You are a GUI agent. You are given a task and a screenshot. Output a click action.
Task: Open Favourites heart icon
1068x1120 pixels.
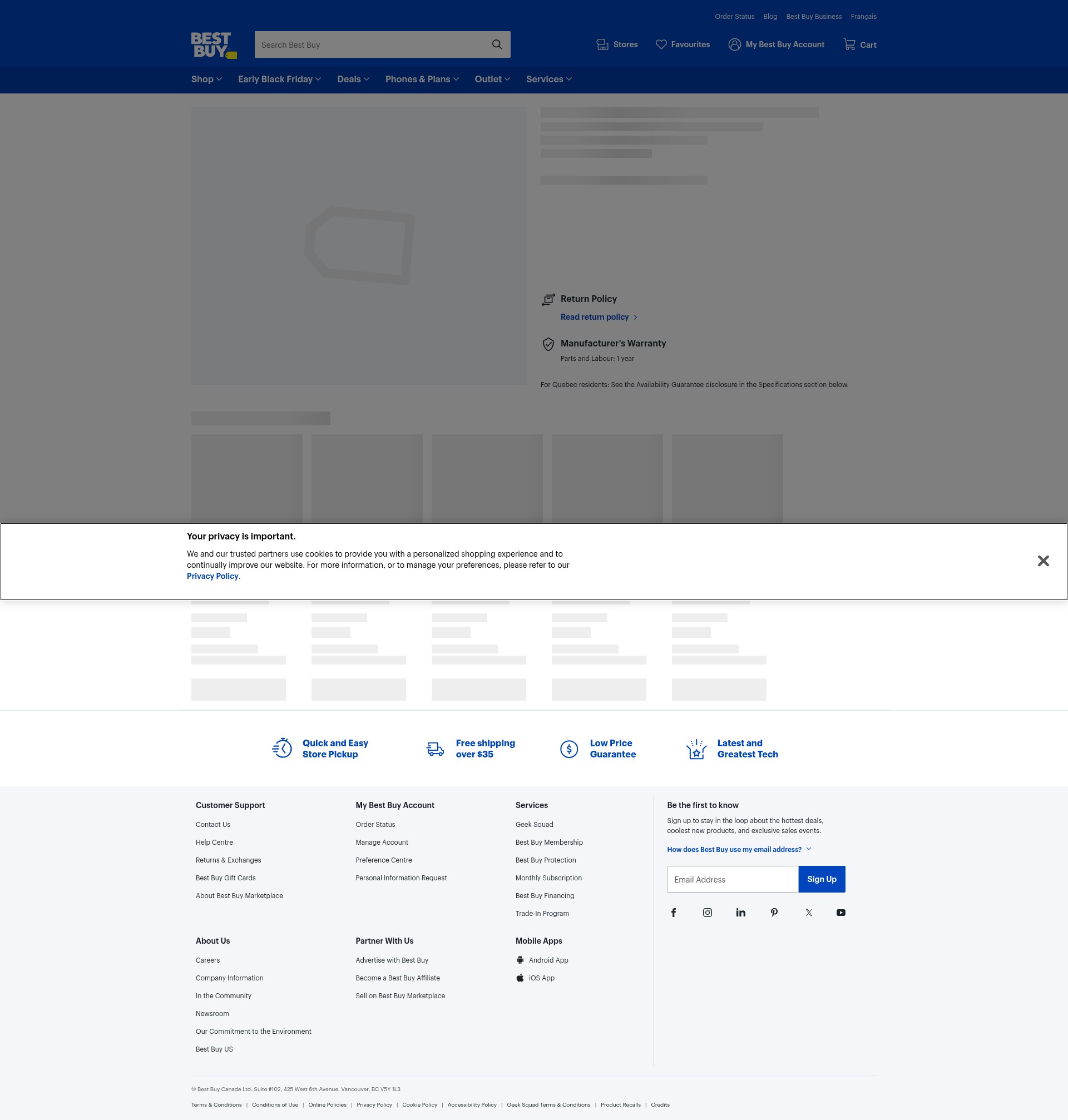(661, 44)
